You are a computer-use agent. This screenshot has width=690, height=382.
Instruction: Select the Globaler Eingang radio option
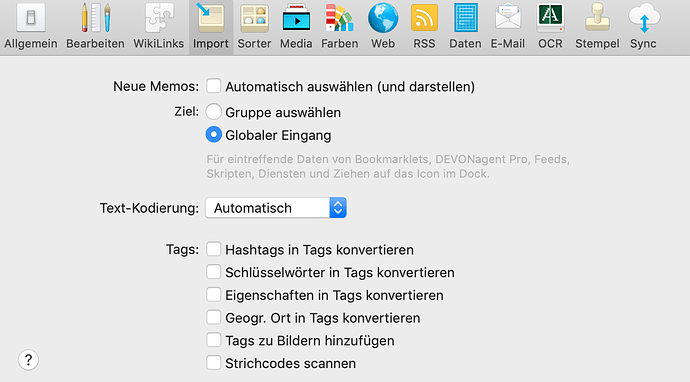(213, 135)
